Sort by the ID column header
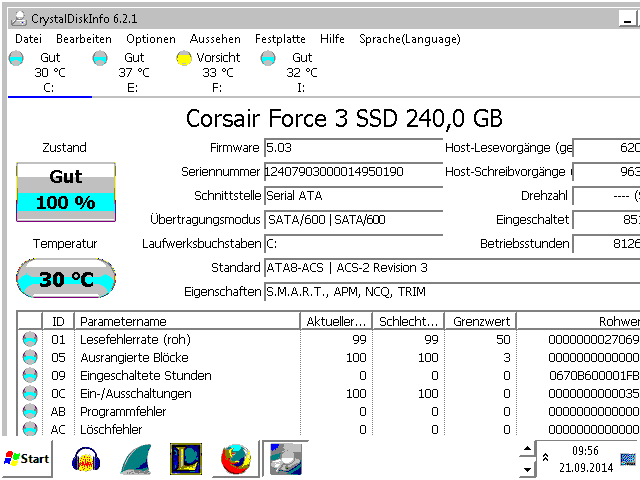Image resolution: width=640 pixels, height=480 pixels. click(58, 322)
